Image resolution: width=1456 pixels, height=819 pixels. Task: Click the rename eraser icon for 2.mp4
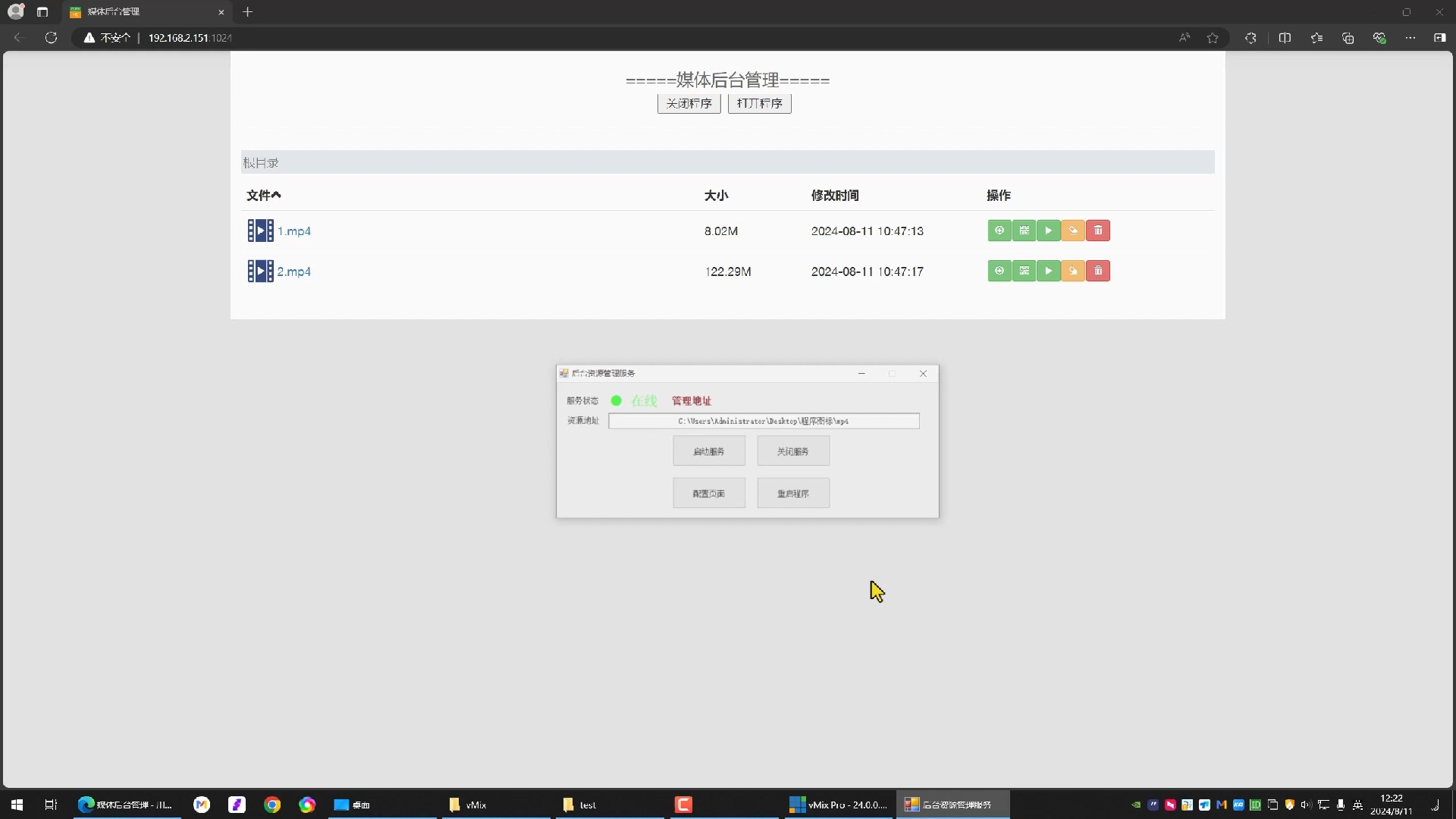[1073, 271]
